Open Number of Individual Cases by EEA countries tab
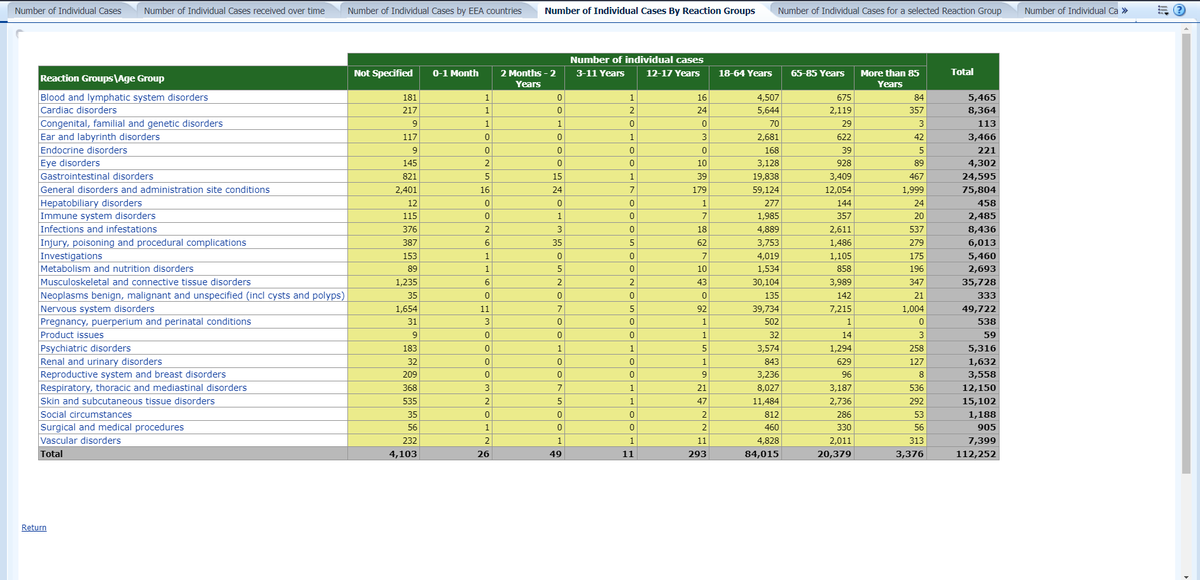The height and width of the screenshot is (580, 1200). [x=434, y=10]
